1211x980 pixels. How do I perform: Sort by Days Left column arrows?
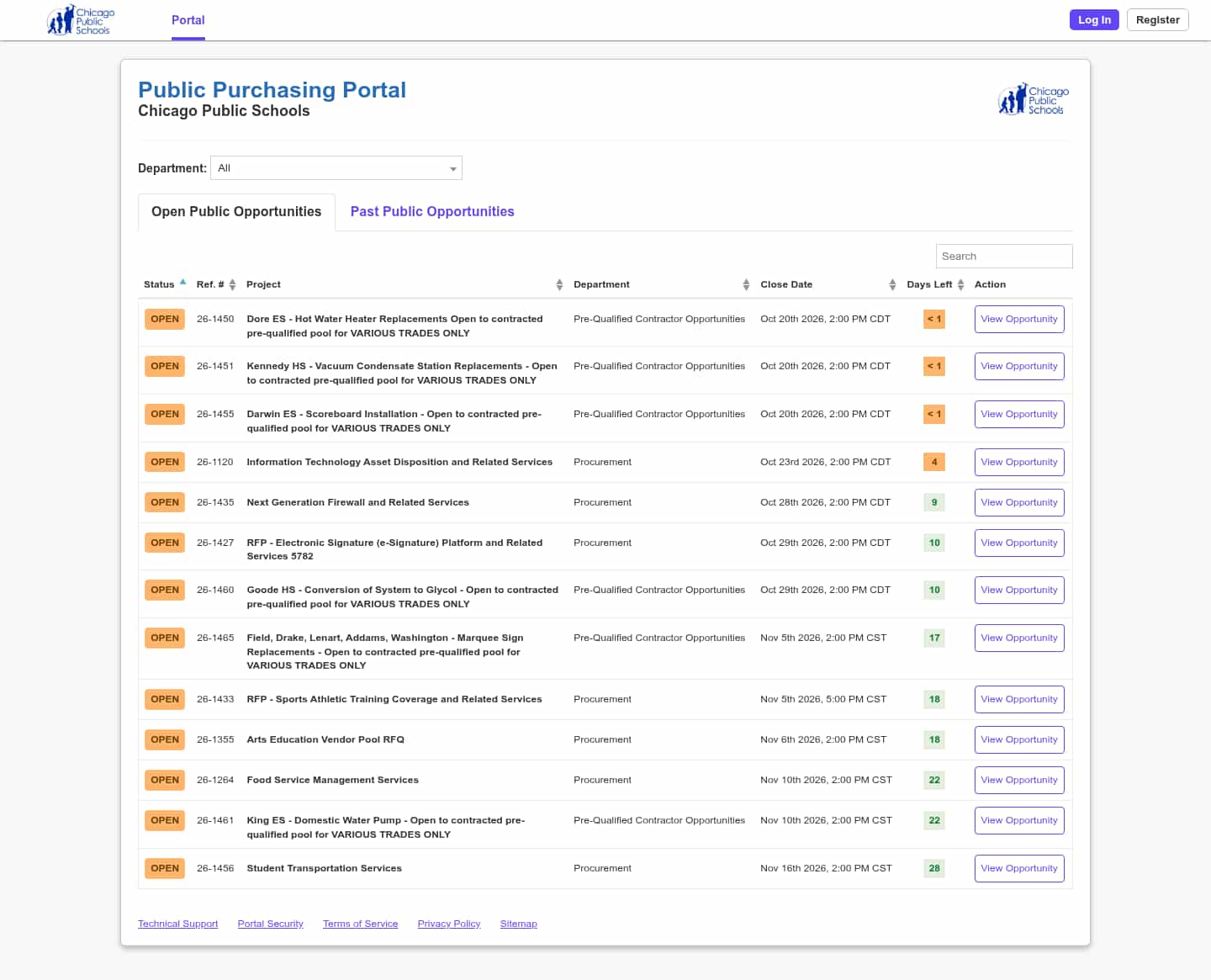point(960,285)
